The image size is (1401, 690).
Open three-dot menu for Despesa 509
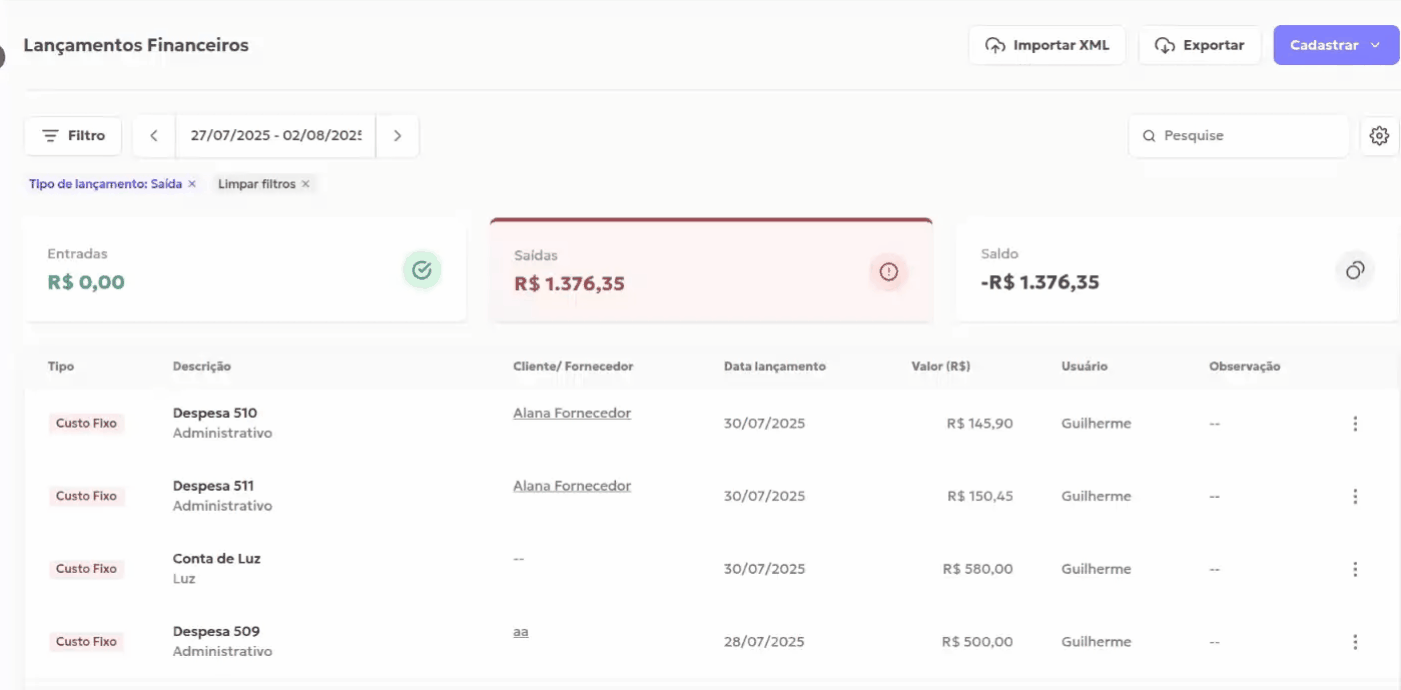[x=1355, y=642]
